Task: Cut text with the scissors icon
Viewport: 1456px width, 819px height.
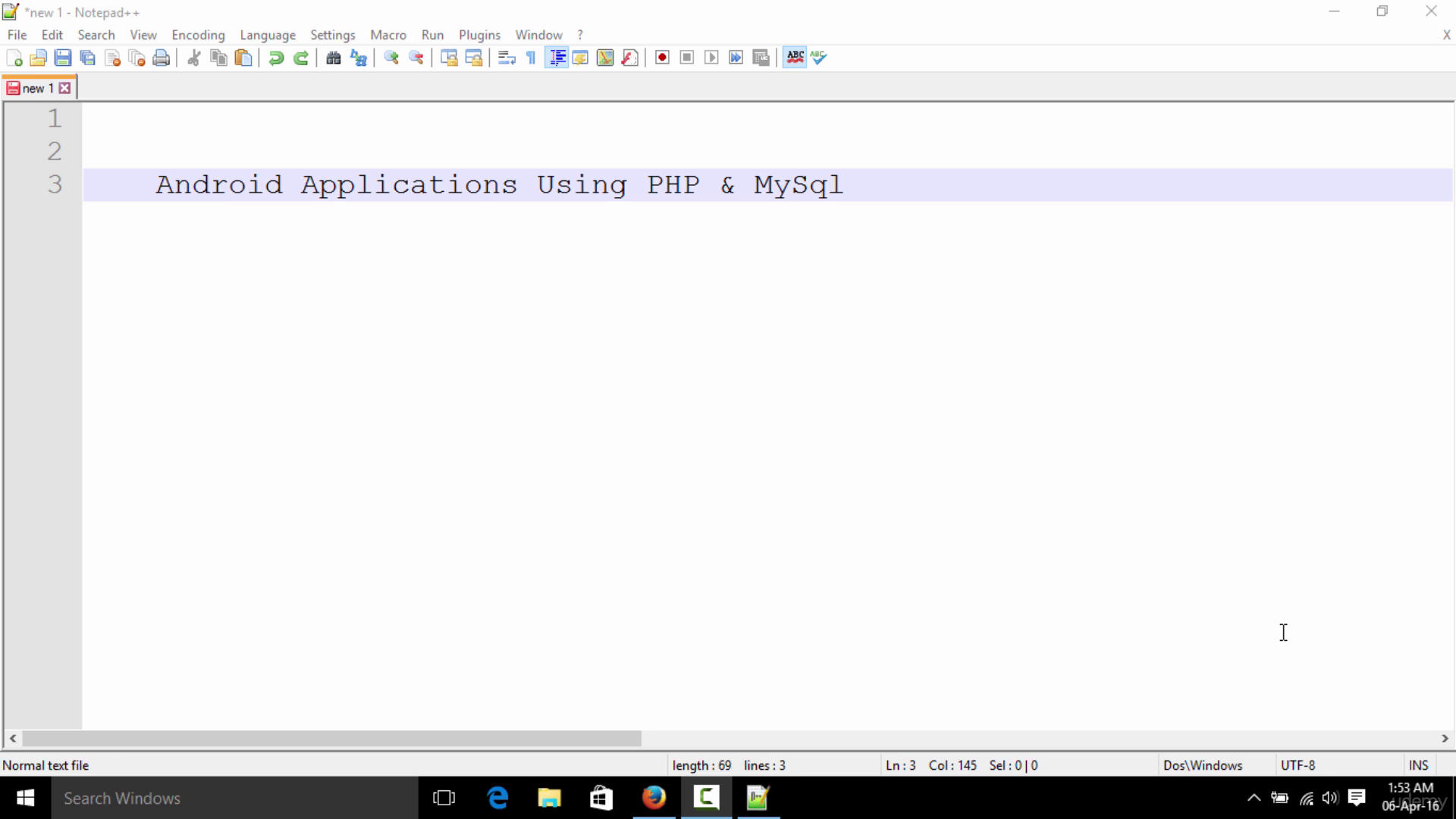Action: click(x=193, y=58)
